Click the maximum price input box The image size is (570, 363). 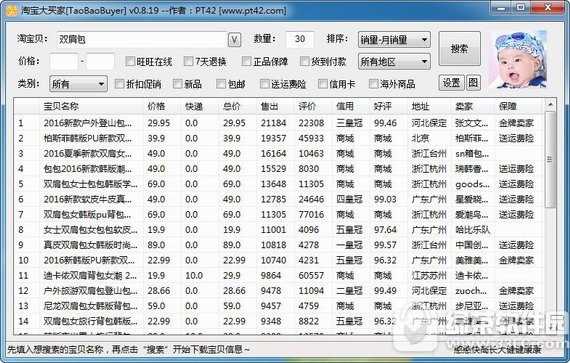click(100, 61)
